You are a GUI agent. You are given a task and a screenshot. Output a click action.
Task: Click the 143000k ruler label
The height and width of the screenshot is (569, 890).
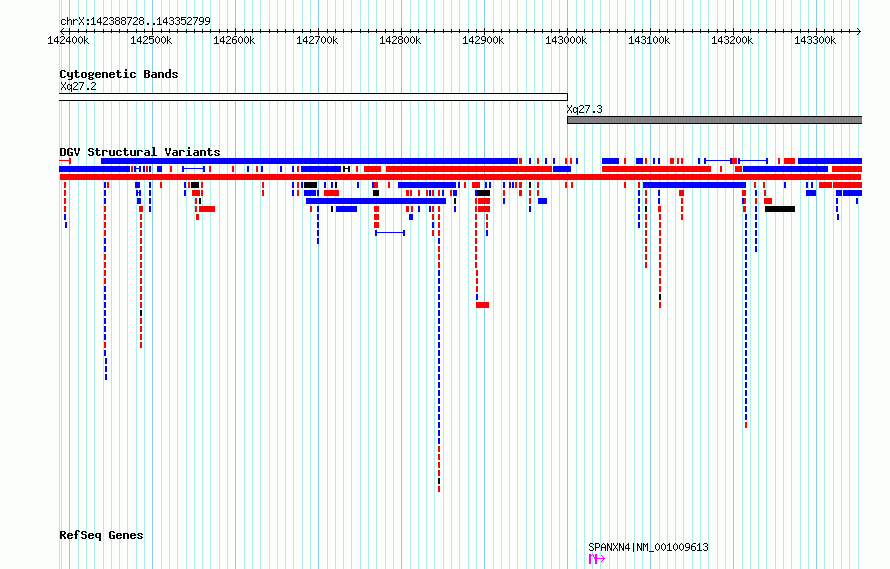point(566,40)
